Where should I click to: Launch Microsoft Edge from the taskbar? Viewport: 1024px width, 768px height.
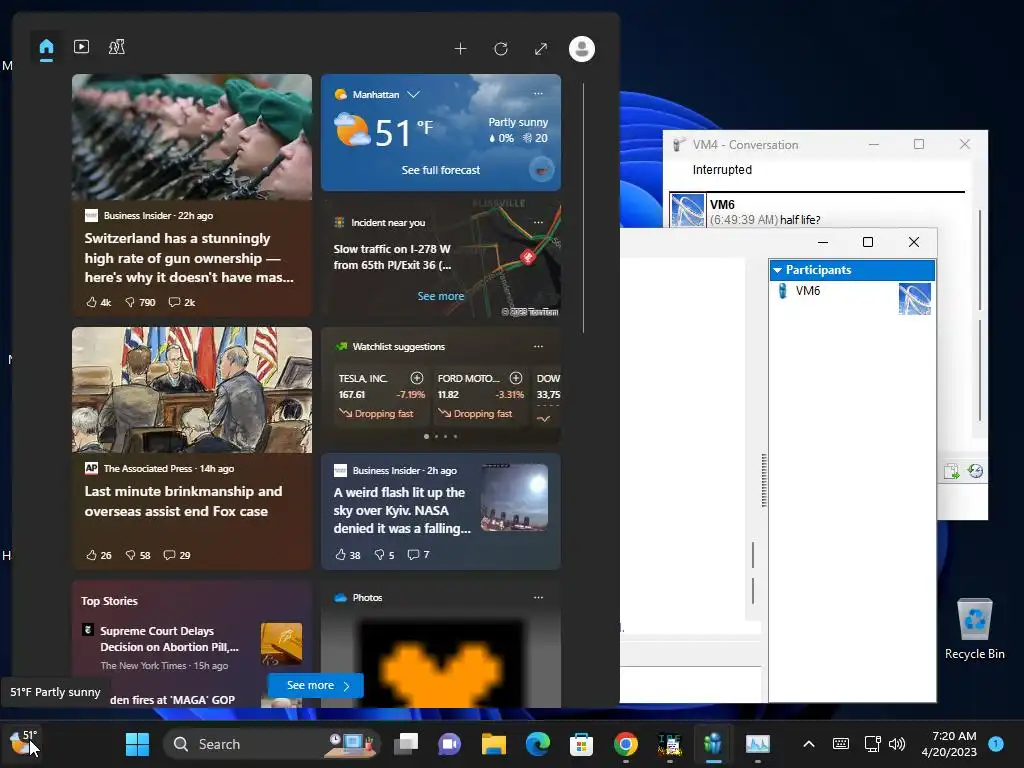tap(537, 744)
